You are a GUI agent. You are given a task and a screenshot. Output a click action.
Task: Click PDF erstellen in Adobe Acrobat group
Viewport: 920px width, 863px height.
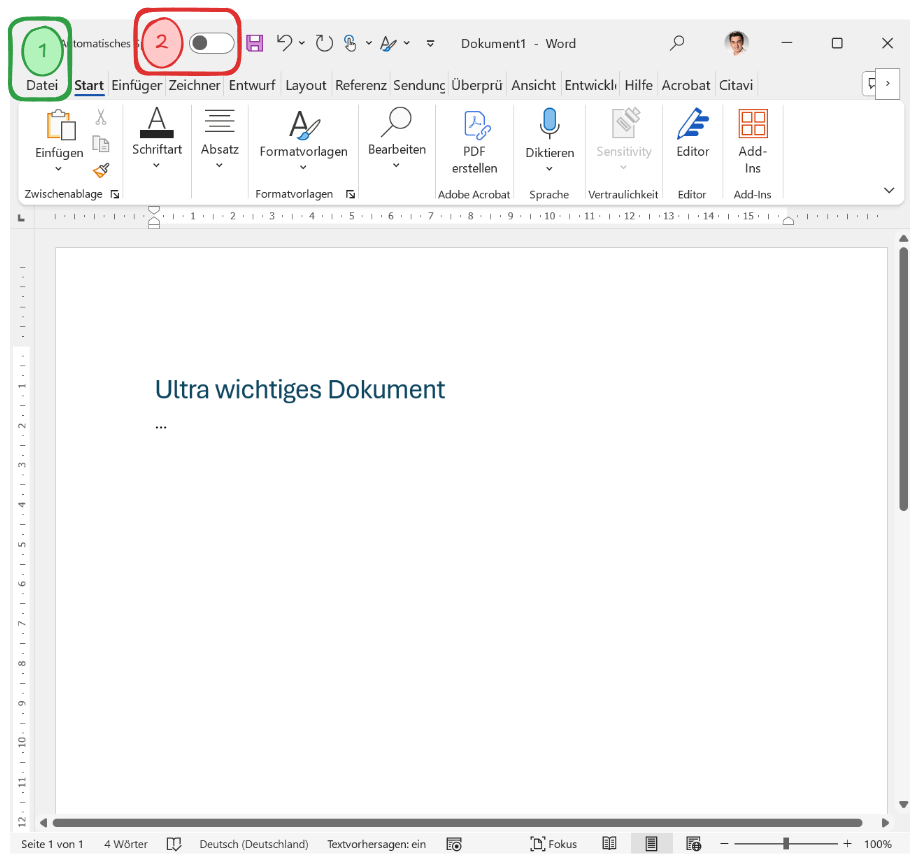474,141
